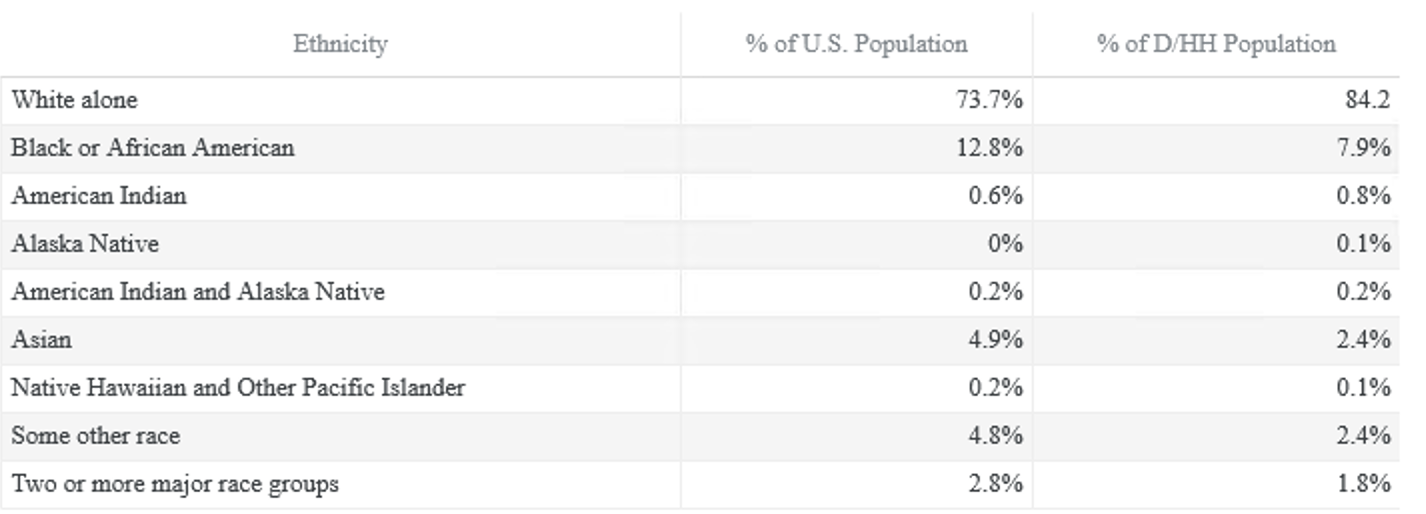1426x514 pixels.
Task: Click the Ethnicity column header
Action: tap(340, 44)
